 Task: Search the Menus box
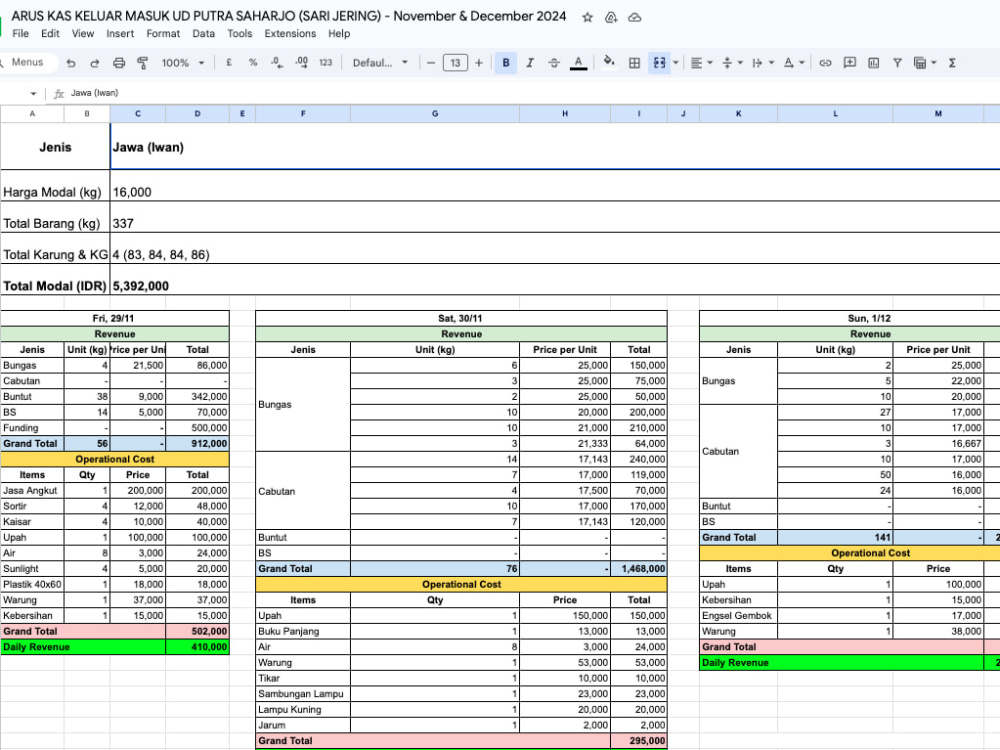coord(27,62)
